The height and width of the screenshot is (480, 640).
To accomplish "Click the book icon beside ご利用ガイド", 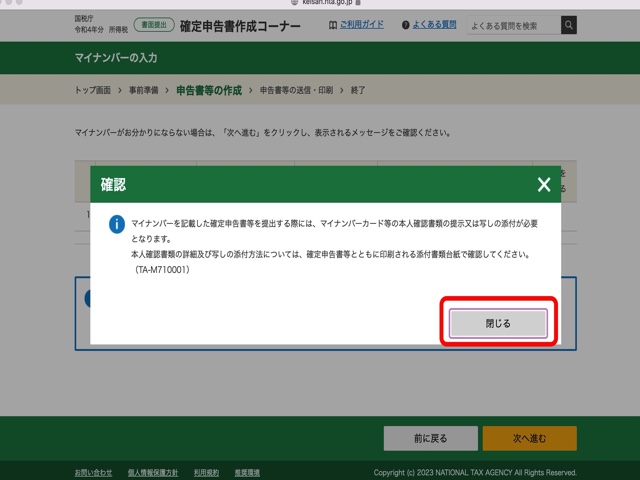I will click(332, 25).
